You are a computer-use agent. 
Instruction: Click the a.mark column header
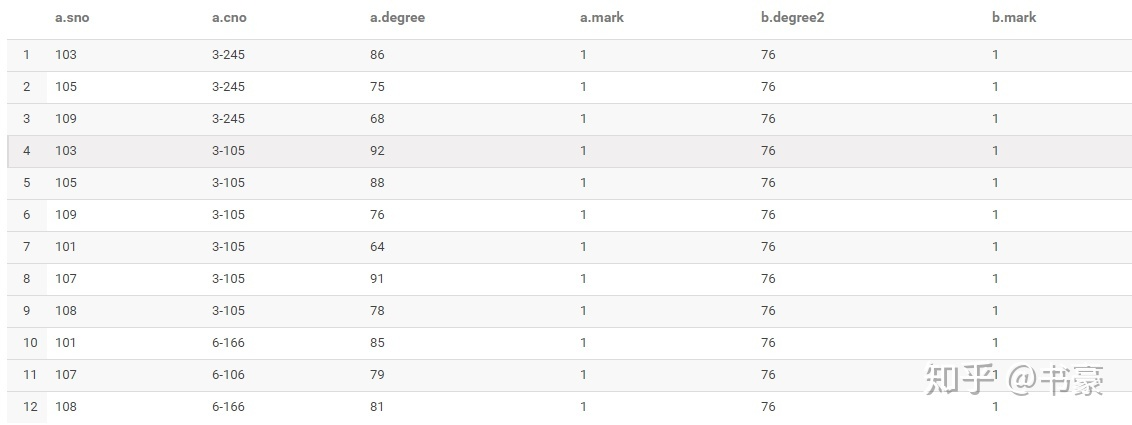coord(602,18)
